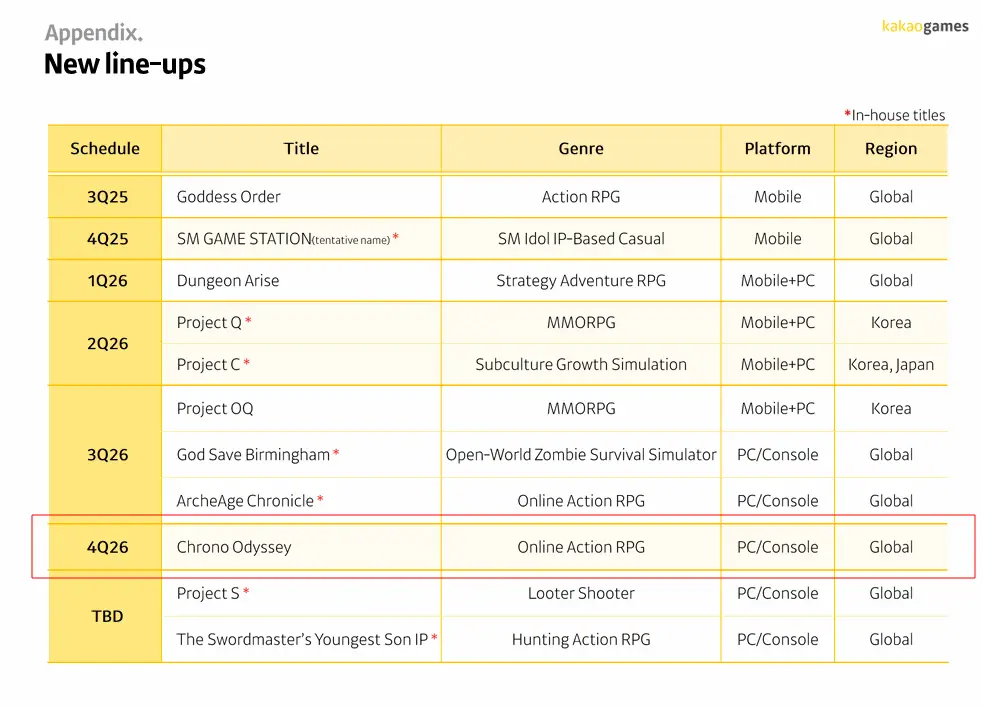Click Korea region in Project Q row
Viewport: 983px width, 706px height.
891,323
